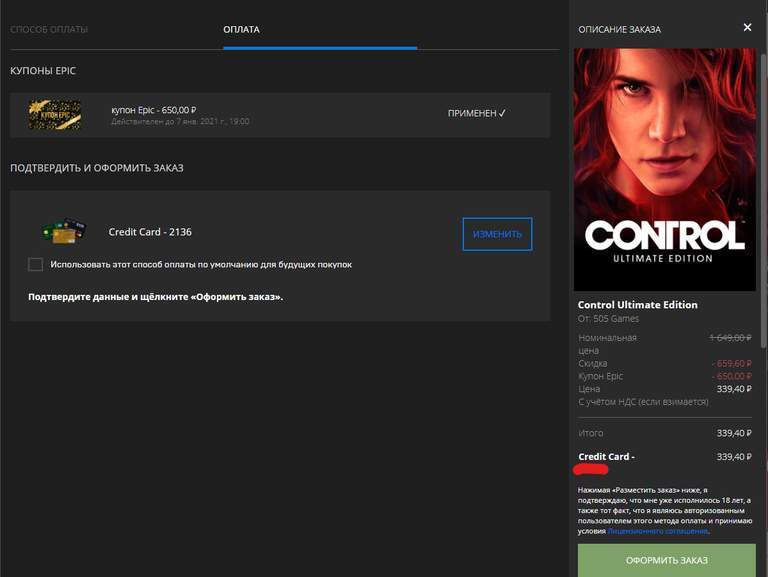The height and width of the screenshot is (577, 768).
Task: Click the order summary vertical scrollbar
Action: (763, 200)
